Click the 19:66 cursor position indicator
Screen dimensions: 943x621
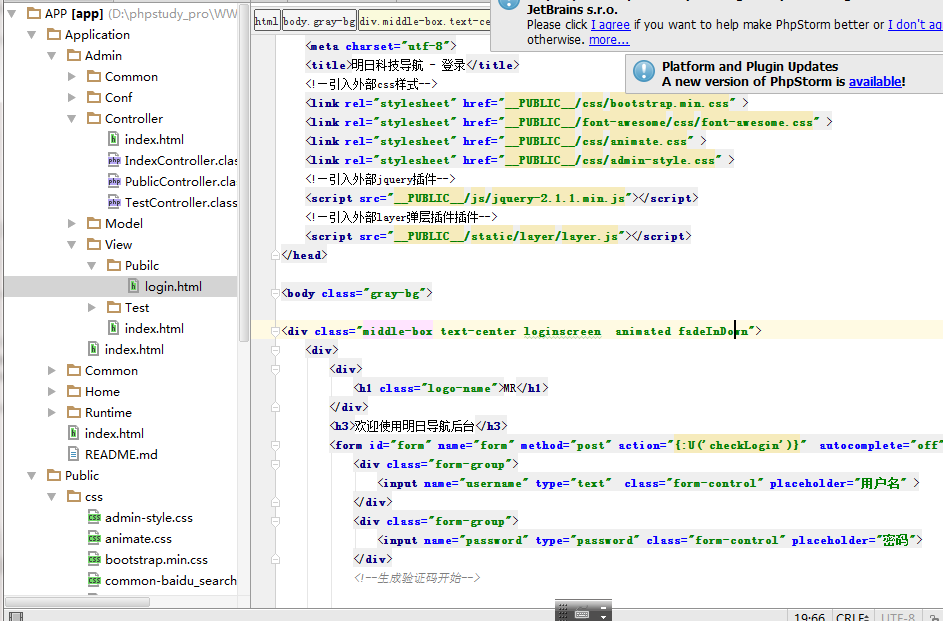point(809,617)
